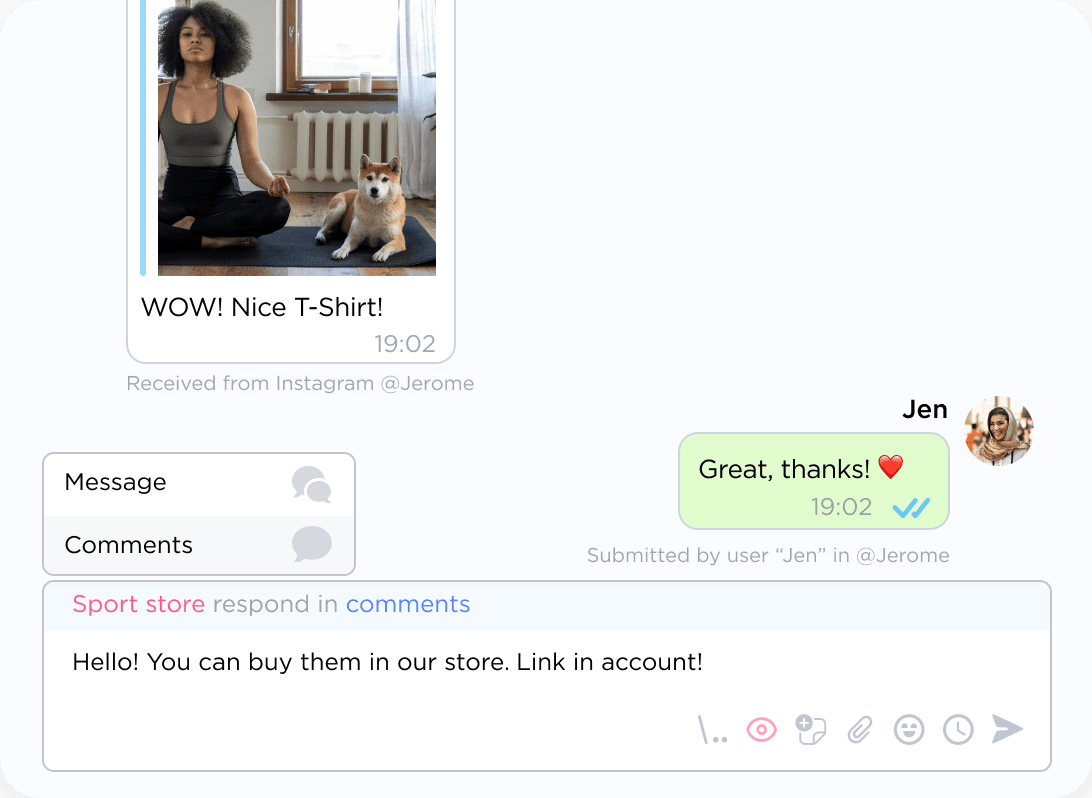
Task: Click the Message chat bubbles icon
Action: click(311, 485)
